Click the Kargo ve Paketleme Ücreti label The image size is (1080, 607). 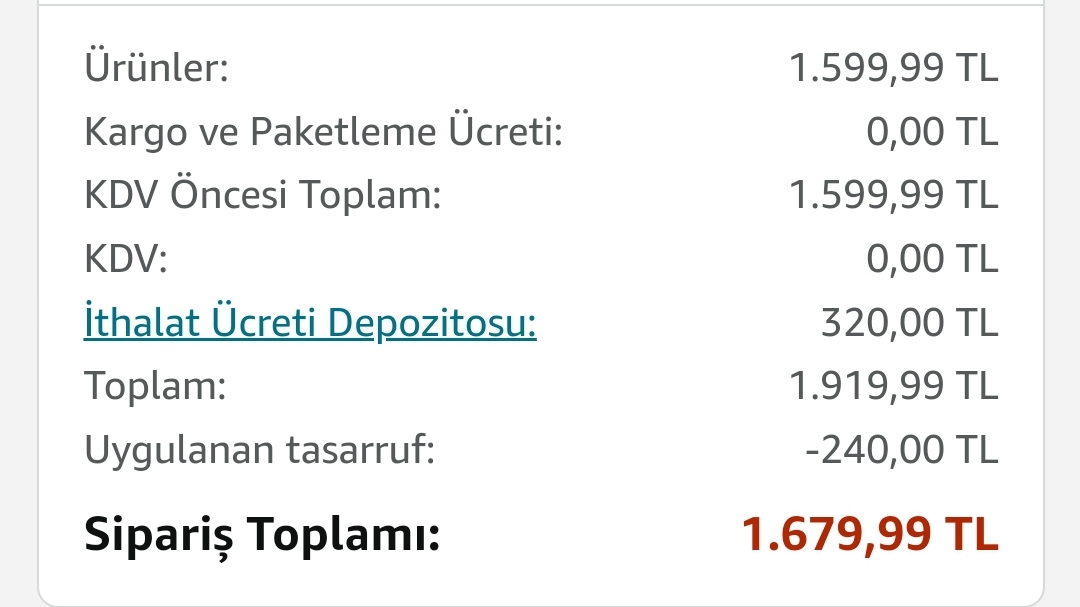tap(324, 131)
